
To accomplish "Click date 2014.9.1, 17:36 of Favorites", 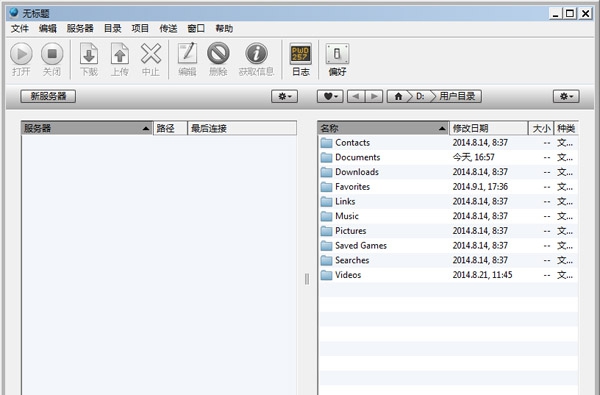I will [480, 187].
